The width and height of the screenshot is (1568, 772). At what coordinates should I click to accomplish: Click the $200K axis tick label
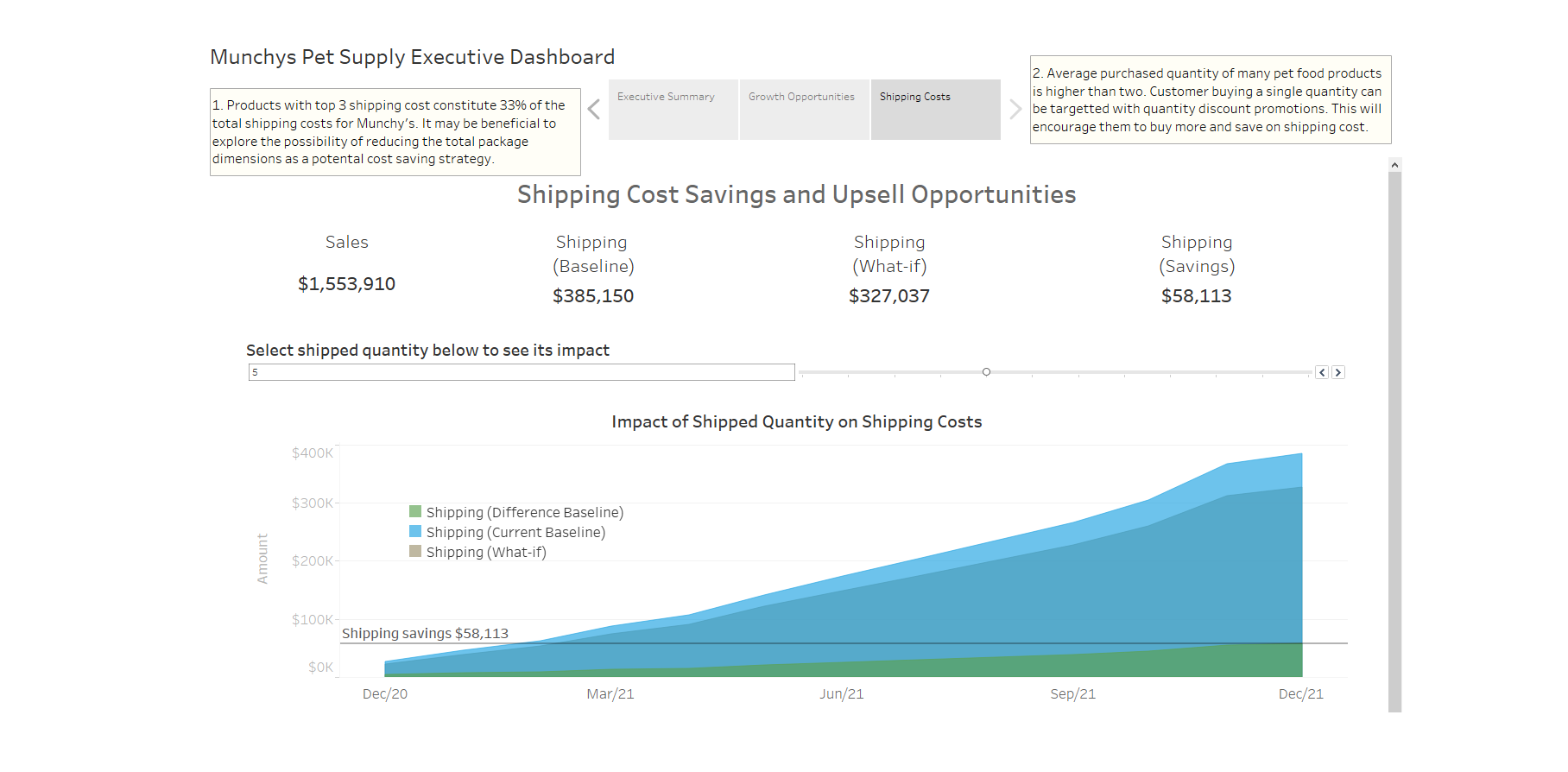pyautogui.click(x=313, y=561)
